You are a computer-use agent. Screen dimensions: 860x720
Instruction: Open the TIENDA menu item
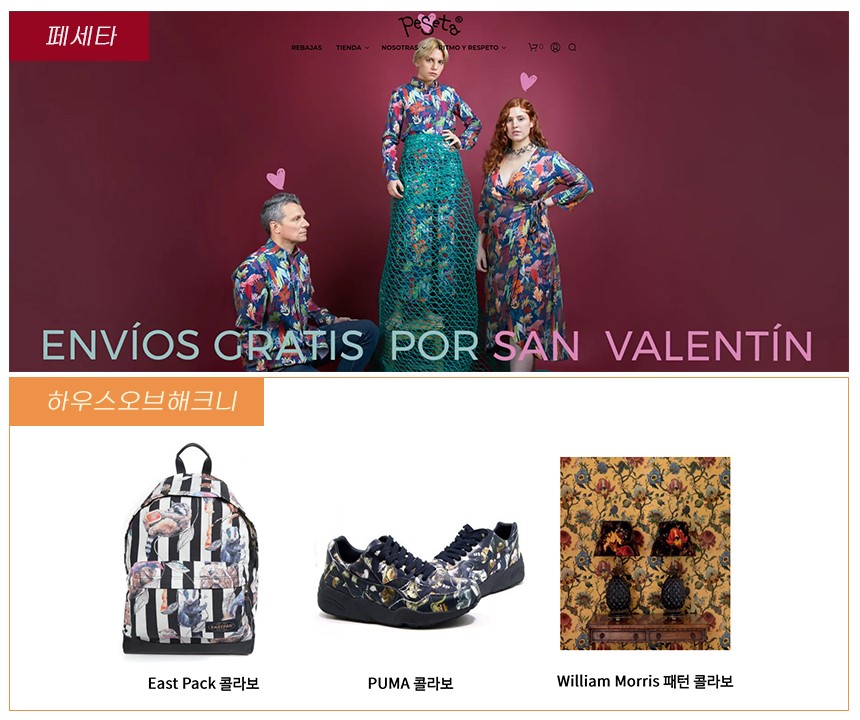tap(348, 48)
